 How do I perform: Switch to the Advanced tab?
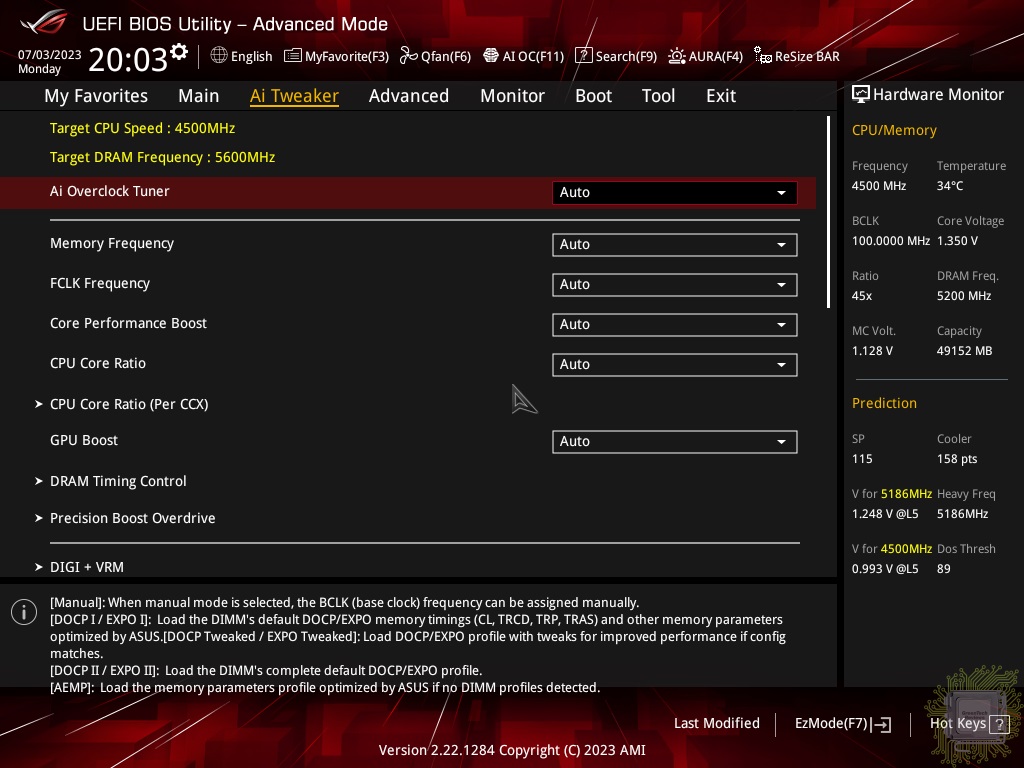tap(408, 96)
